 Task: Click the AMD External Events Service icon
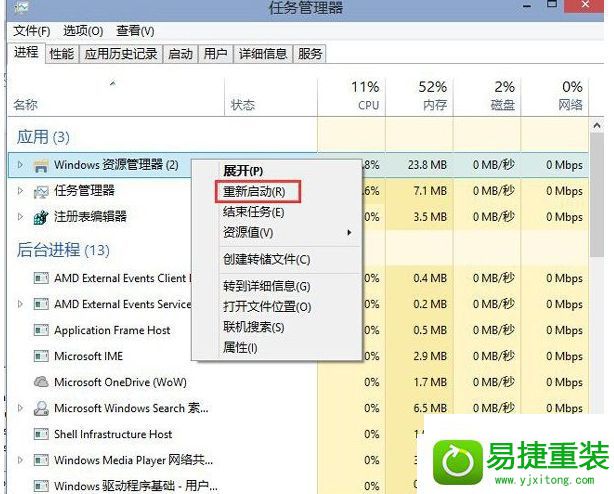pyautogui.click(x=41, y=304)
